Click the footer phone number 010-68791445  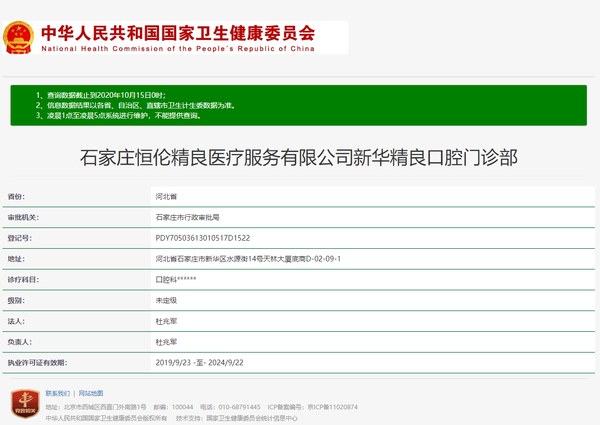(230, 407)
